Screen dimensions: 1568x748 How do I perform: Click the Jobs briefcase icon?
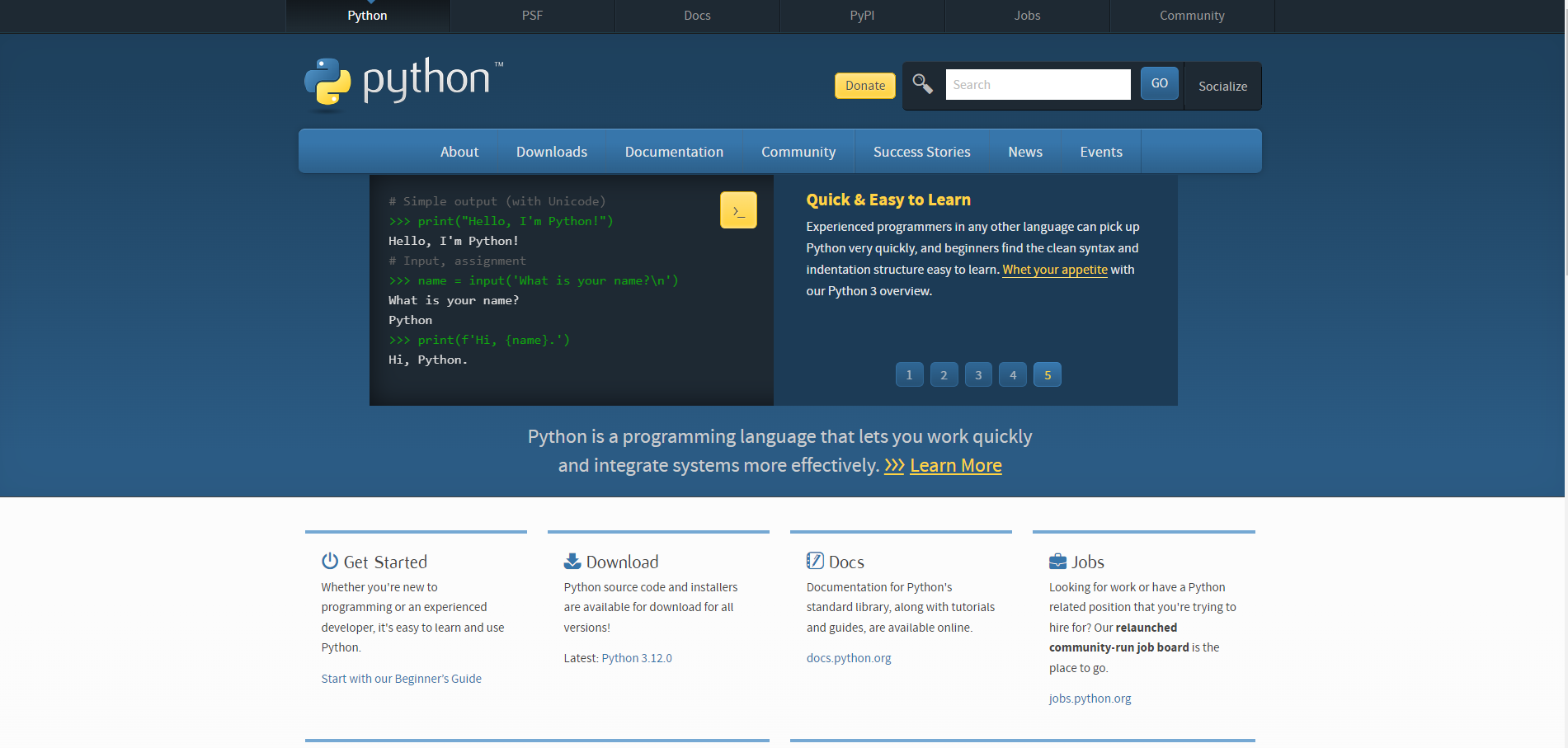(x=1057, y=562)
